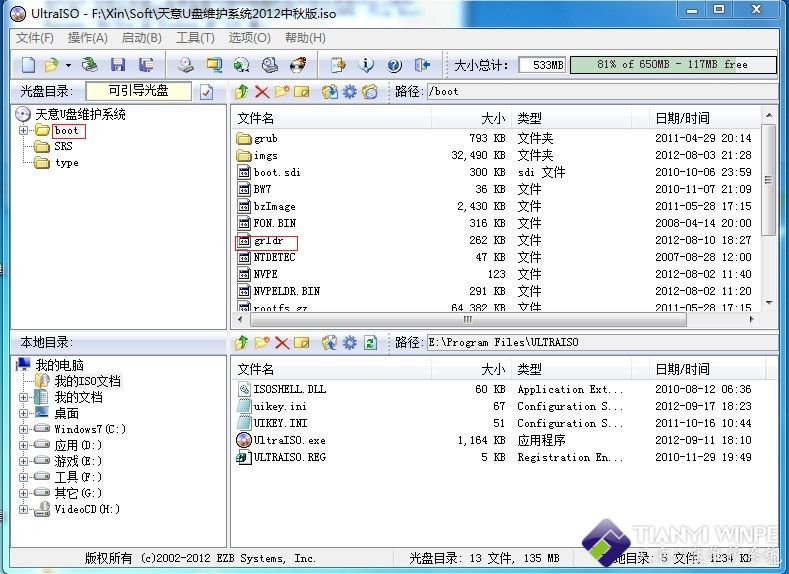Click the Rename icon in disc toolbar
Viewport: 789px width, 574px height.
(302, 92)
